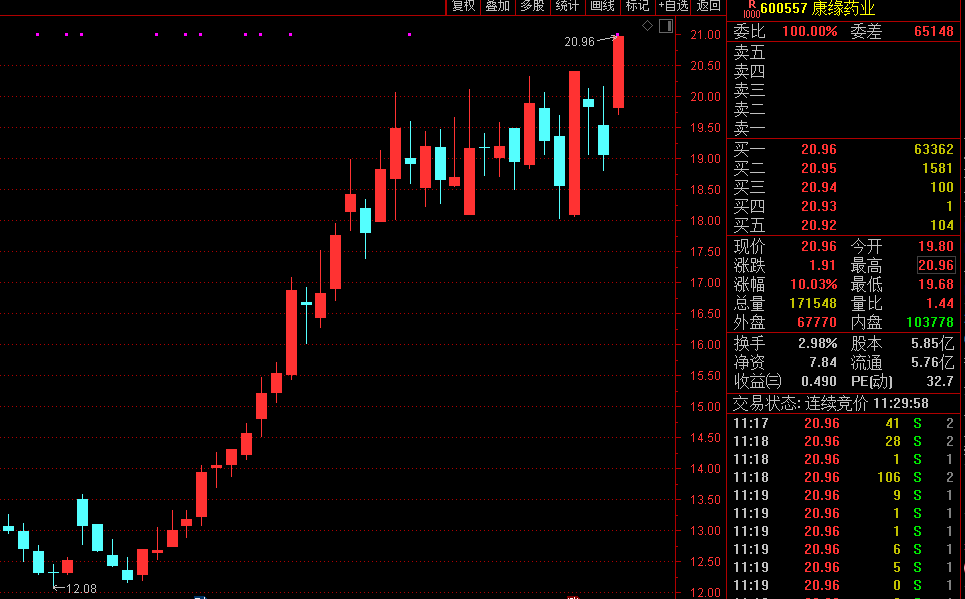Click the 11:17 trade tick row
Image resolution: width=965 pixels, height=599 pixels.
(x=843, y=423)
